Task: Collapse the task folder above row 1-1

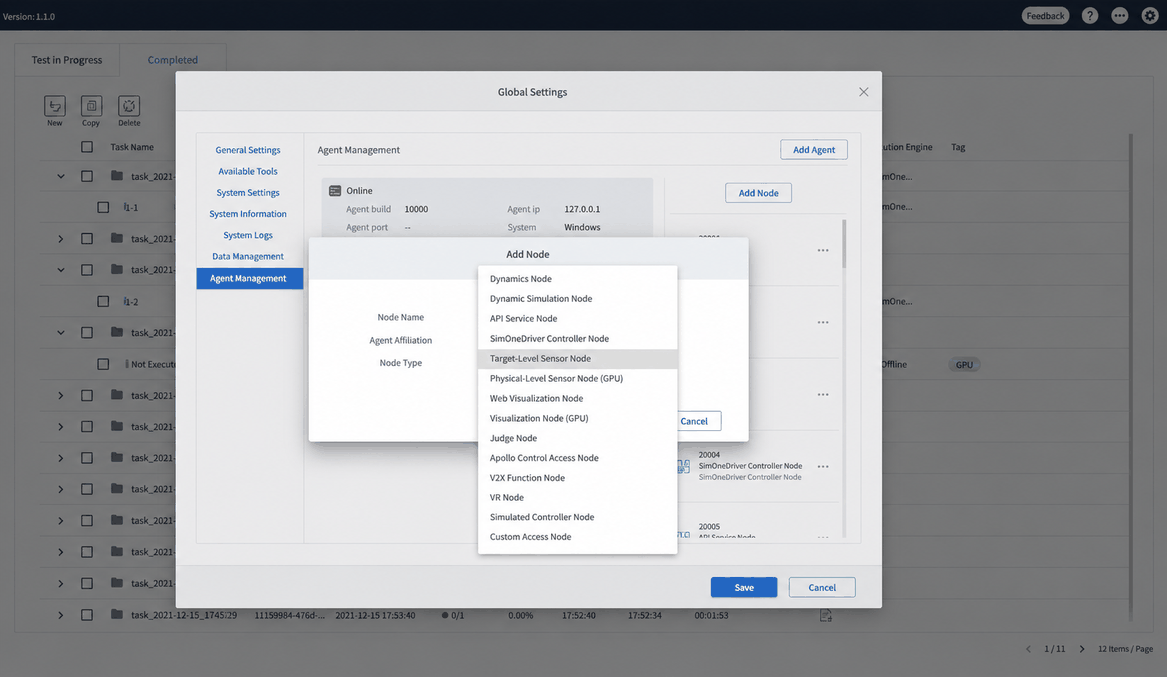Action: [61, 176]
